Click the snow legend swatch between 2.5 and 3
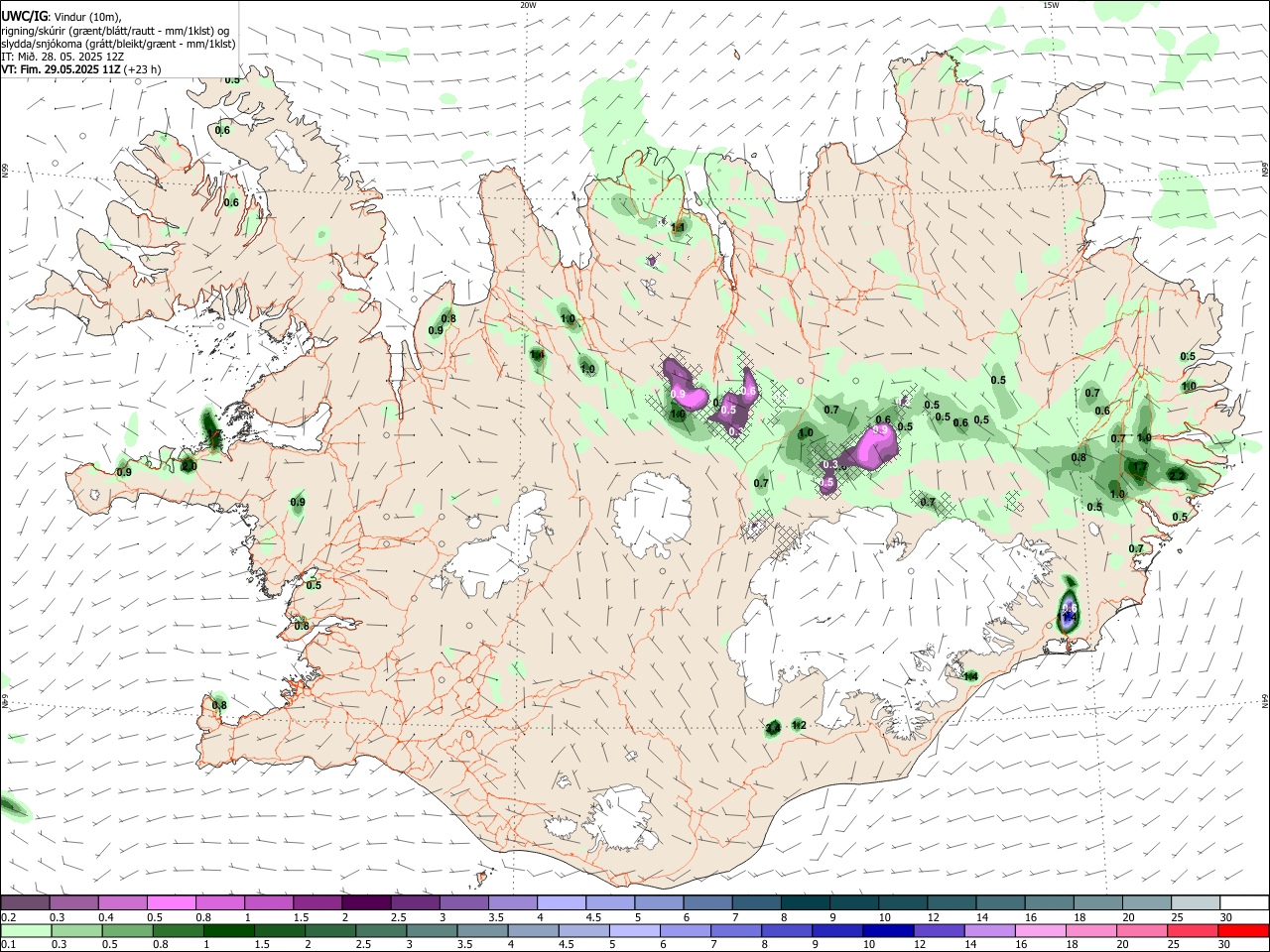This screenshot has height=952, width=1270. 415,902
